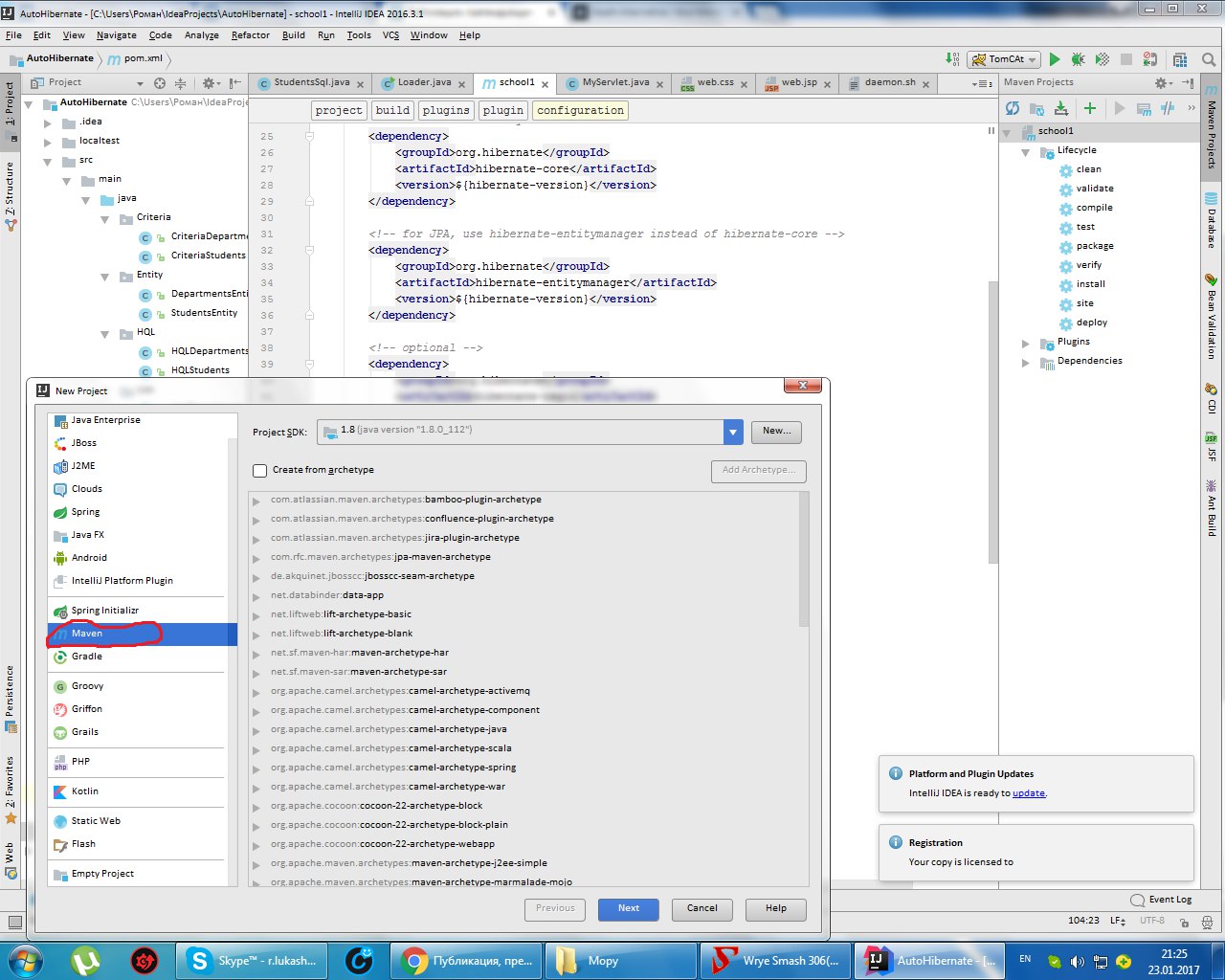Click the EN language indicator in system tray
Image resolution: width=1225 pixels, height=980 pixels.
tap(1025, 959)
